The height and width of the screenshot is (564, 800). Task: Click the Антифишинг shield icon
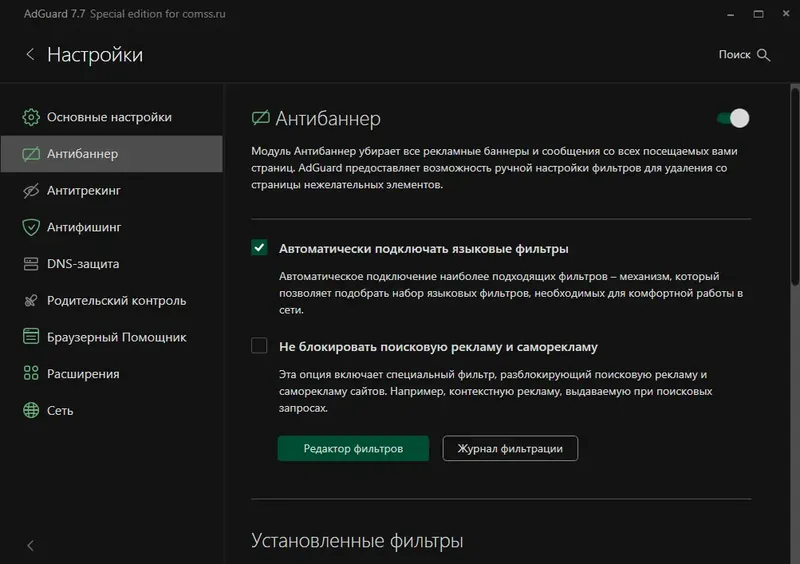pos(31,227)
